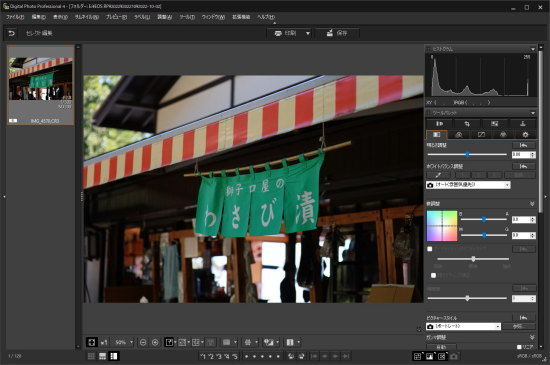Image resolution: width=550 pixels, height=365 pixels.
Task: Open the picture style dropdown
Action: (x=463, y=326)
